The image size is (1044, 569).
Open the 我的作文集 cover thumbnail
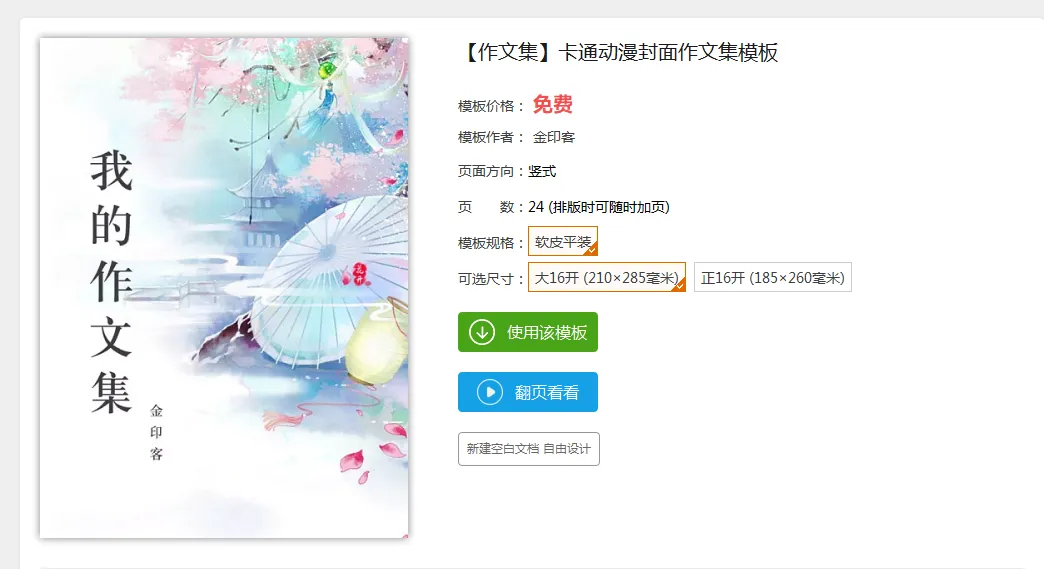[x=224, y=287]
